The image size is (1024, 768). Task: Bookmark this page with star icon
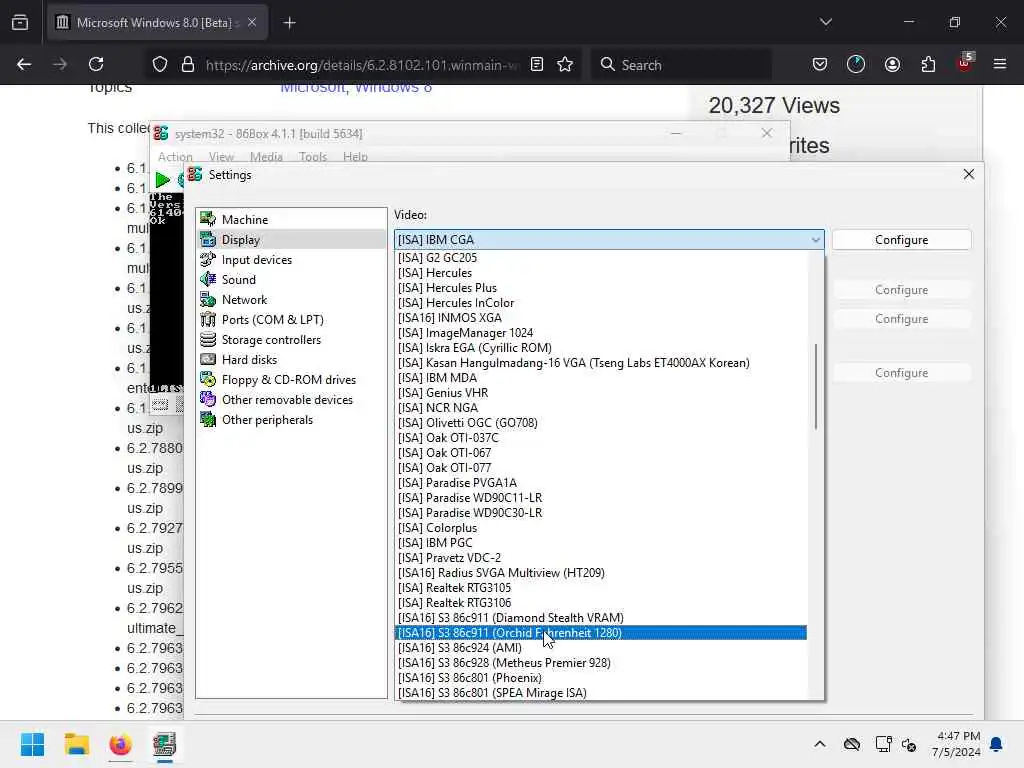[565, 64]
